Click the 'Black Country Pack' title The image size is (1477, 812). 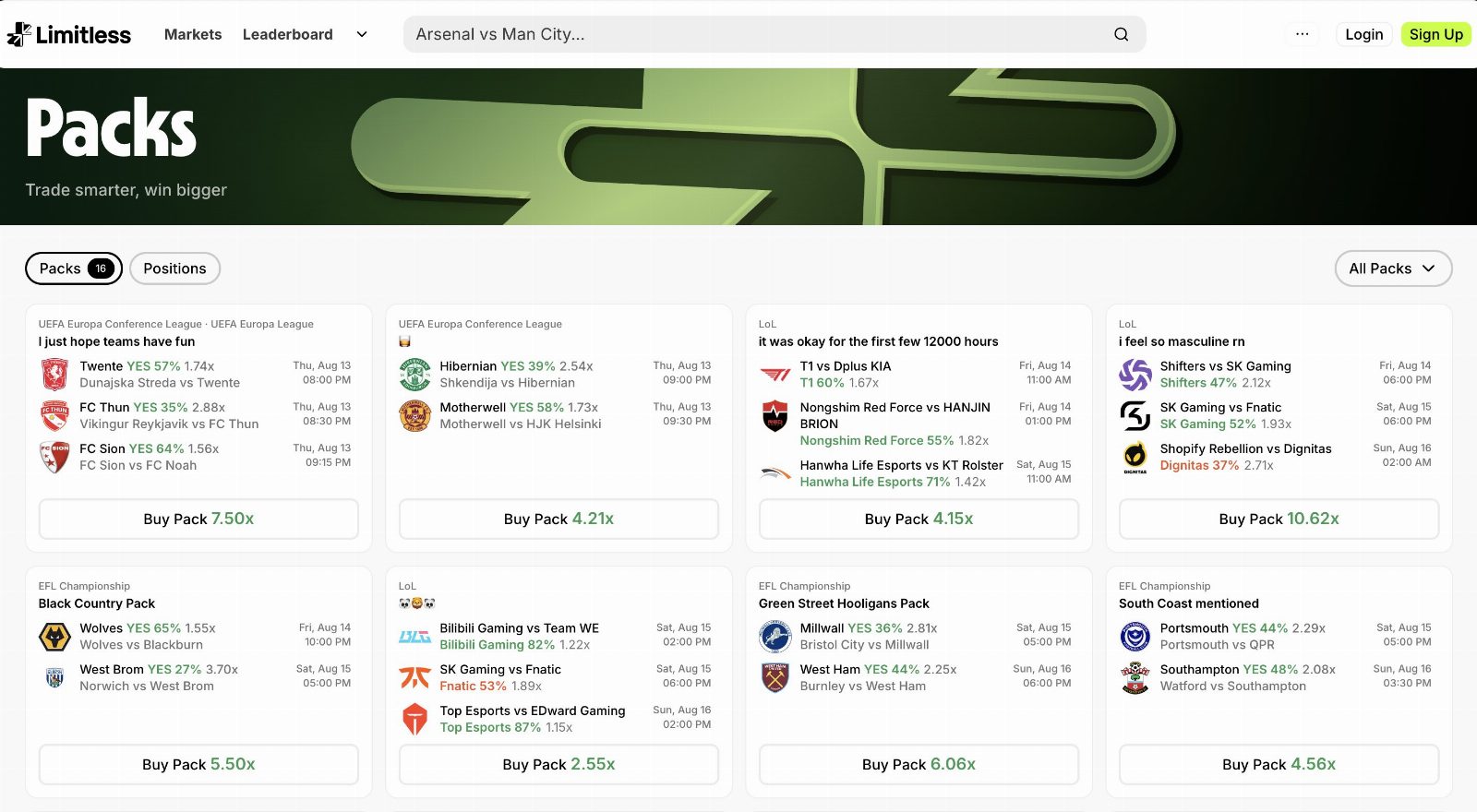coord(97,603)
